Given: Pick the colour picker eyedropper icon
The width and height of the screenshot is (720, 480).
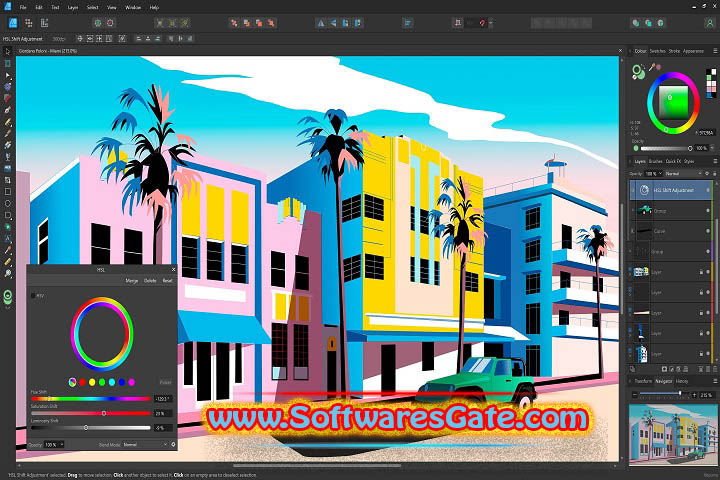Looking at the screenshot, I should pos(652,68).
